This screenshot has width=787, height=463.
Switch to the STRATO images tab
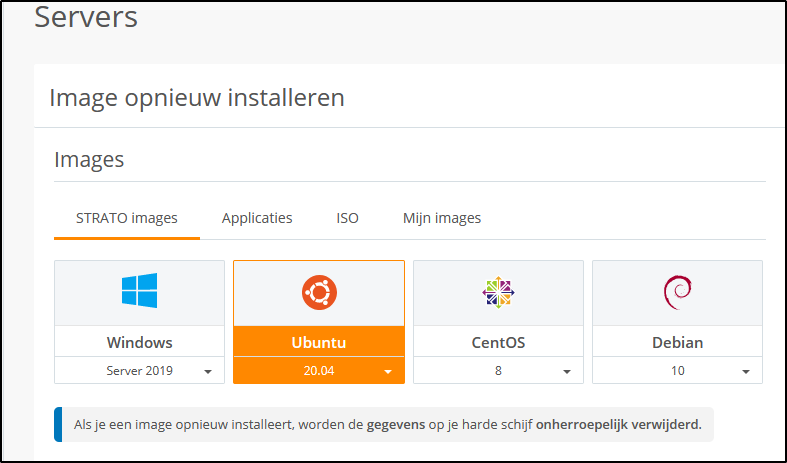point(127,218)
